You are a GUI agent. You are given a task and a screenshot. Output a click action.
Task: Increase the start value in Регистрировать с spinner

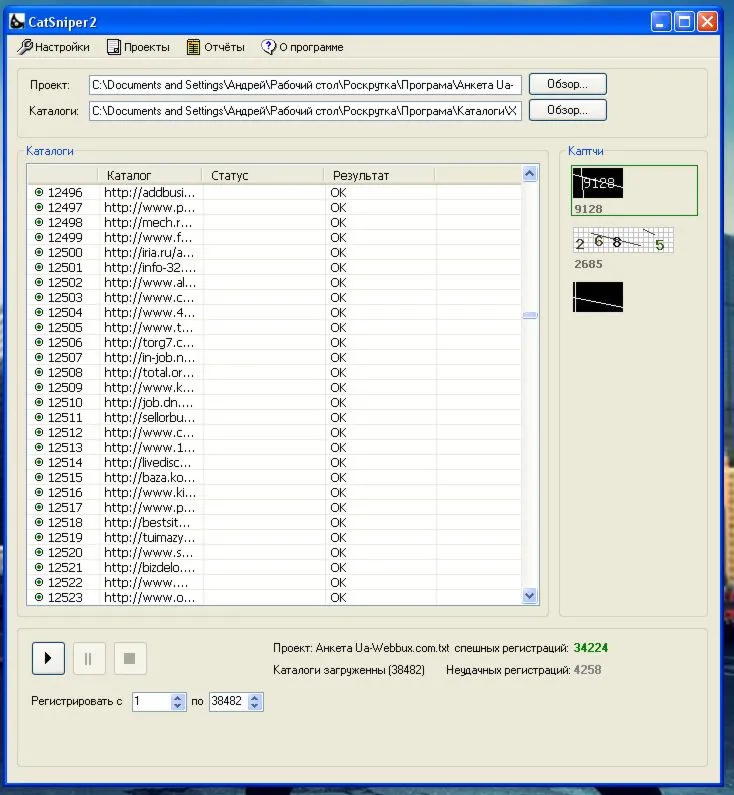tap(178, 697)
